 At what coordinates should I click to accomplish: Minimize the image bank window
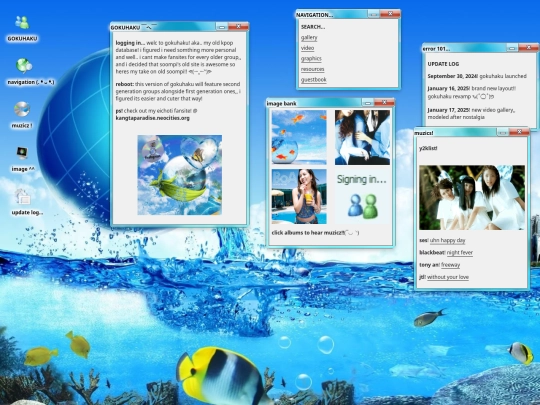(368, 102)
